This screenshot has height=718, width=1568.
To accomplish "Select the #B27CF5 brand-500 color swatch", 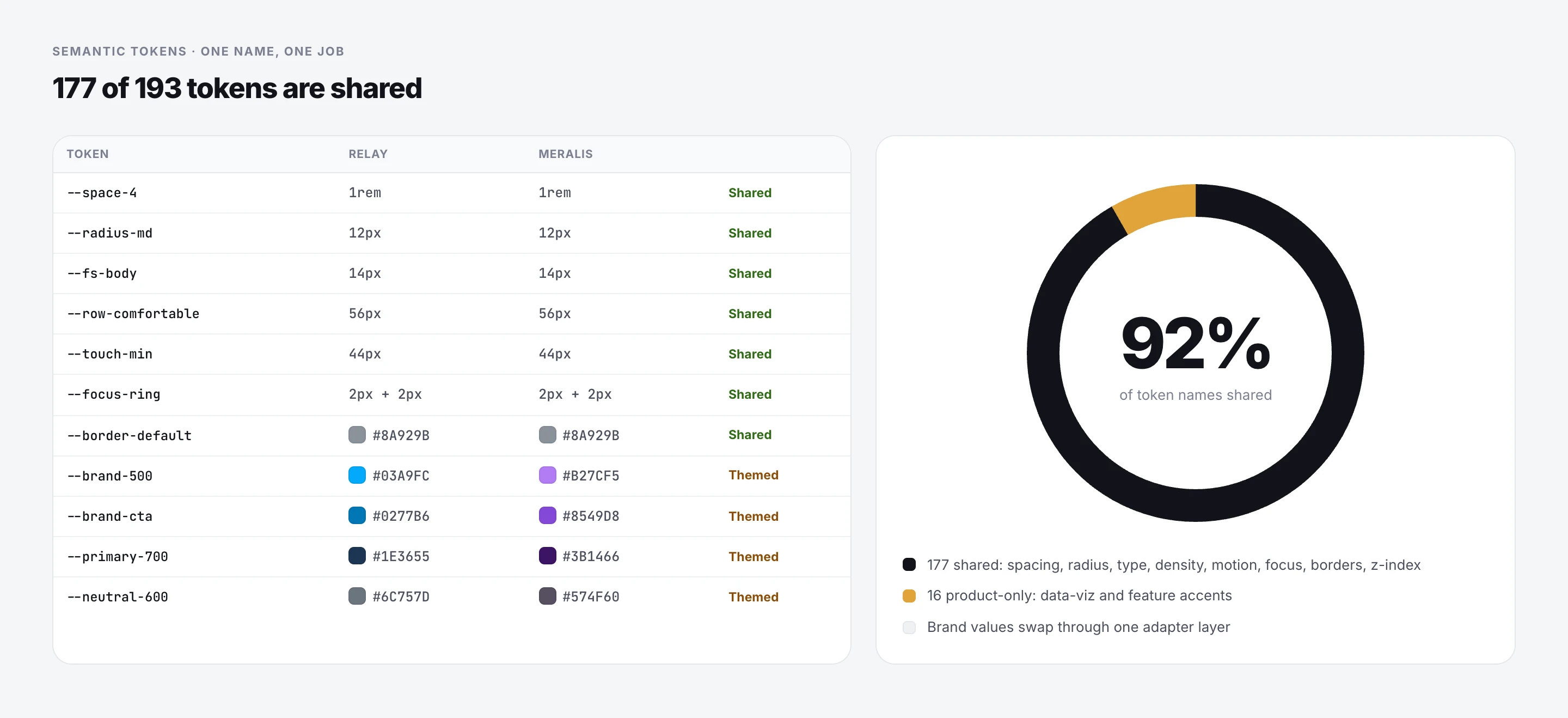I will click(x=547, y=475).
